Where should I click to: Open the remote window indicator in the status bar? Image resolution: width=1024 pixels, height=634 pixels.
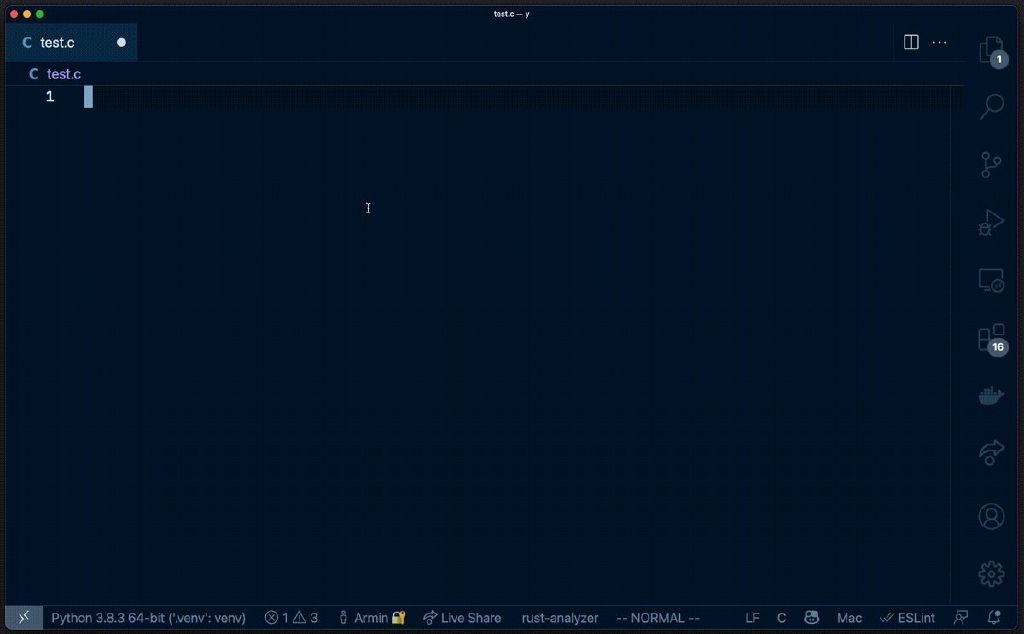click(x=24, y=617)
